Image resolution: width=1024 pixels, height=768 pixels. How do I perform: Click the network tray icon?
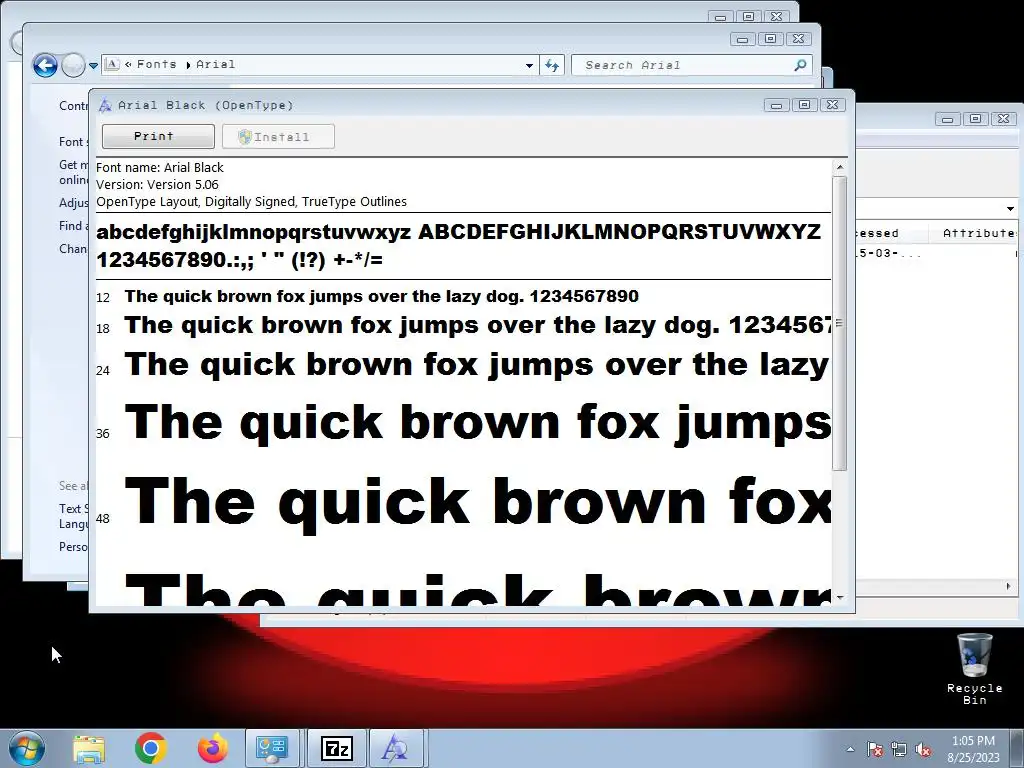[899, 750]
